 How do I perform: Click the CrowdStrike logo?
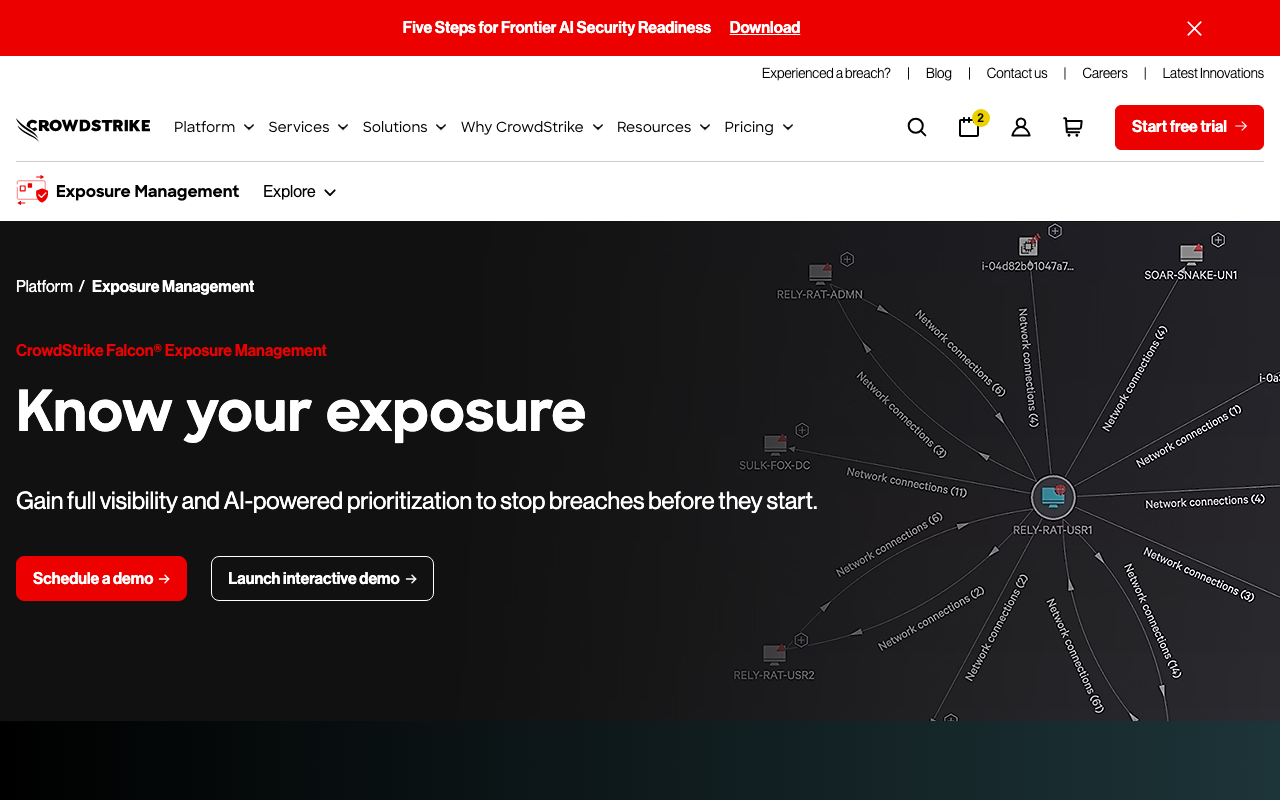click(x=83, y=128)
